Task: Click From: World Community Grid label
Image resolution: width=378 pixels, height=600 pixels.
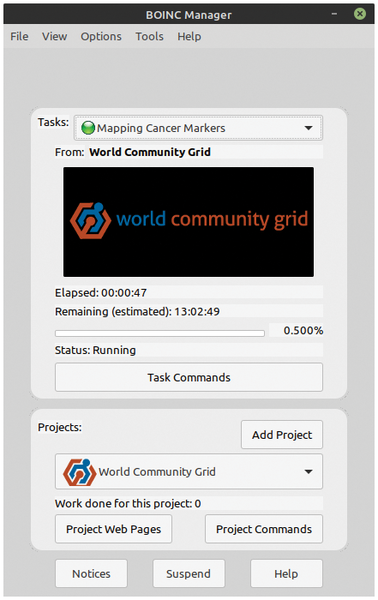Action: click(133, 152)
